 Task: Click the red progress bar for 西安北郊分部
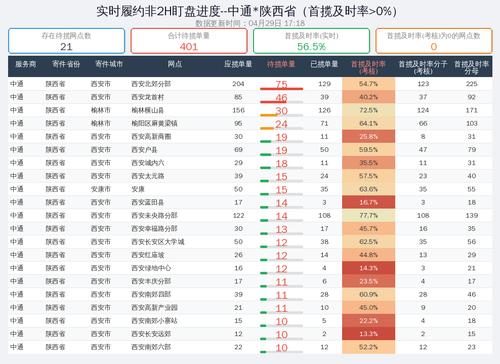tap(281, 89)
